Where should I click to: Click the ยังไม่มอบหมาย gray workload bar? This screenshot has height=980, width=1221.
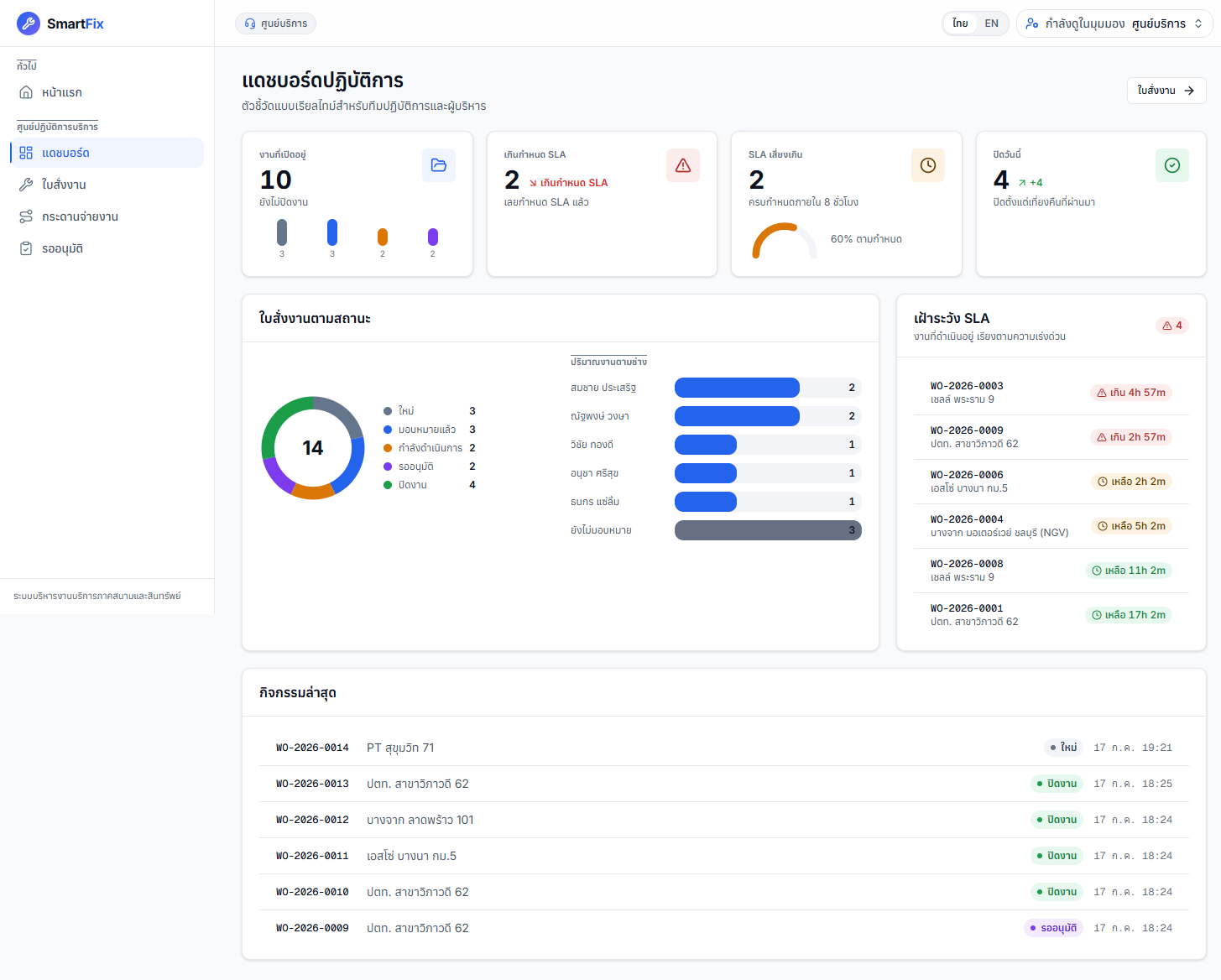click(768, 530)
